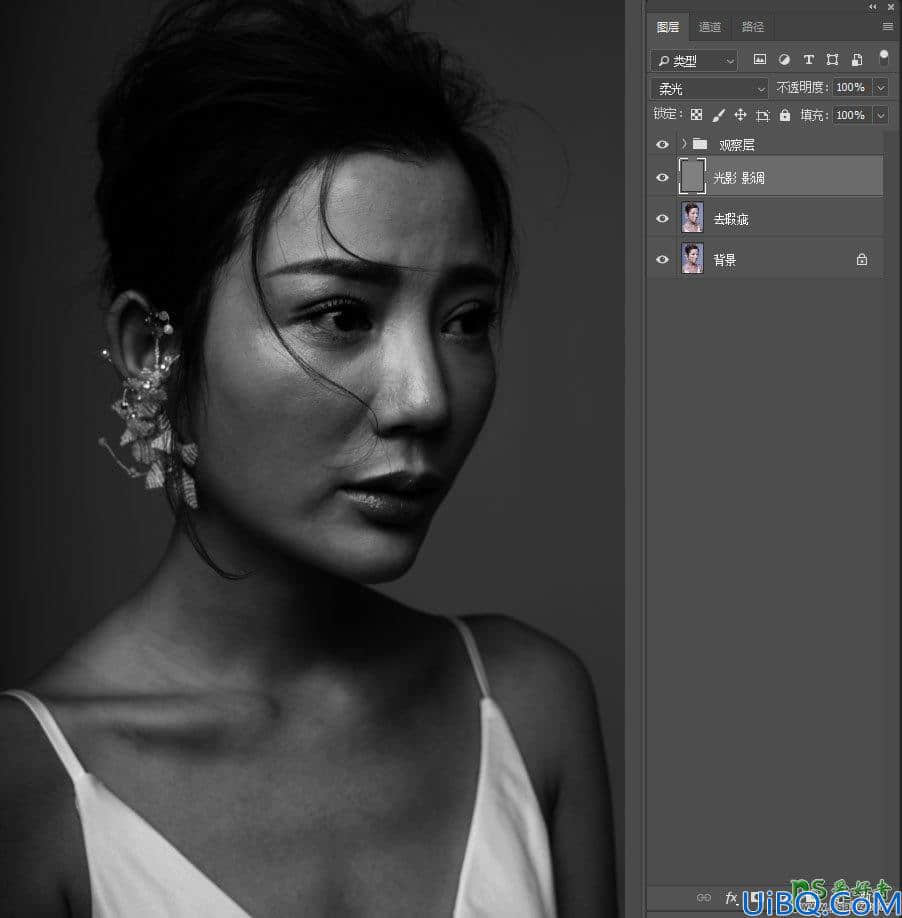This screenshot has width=902, height=918.
Task: Switch to the 通道 tab
Action: (709, 27)
